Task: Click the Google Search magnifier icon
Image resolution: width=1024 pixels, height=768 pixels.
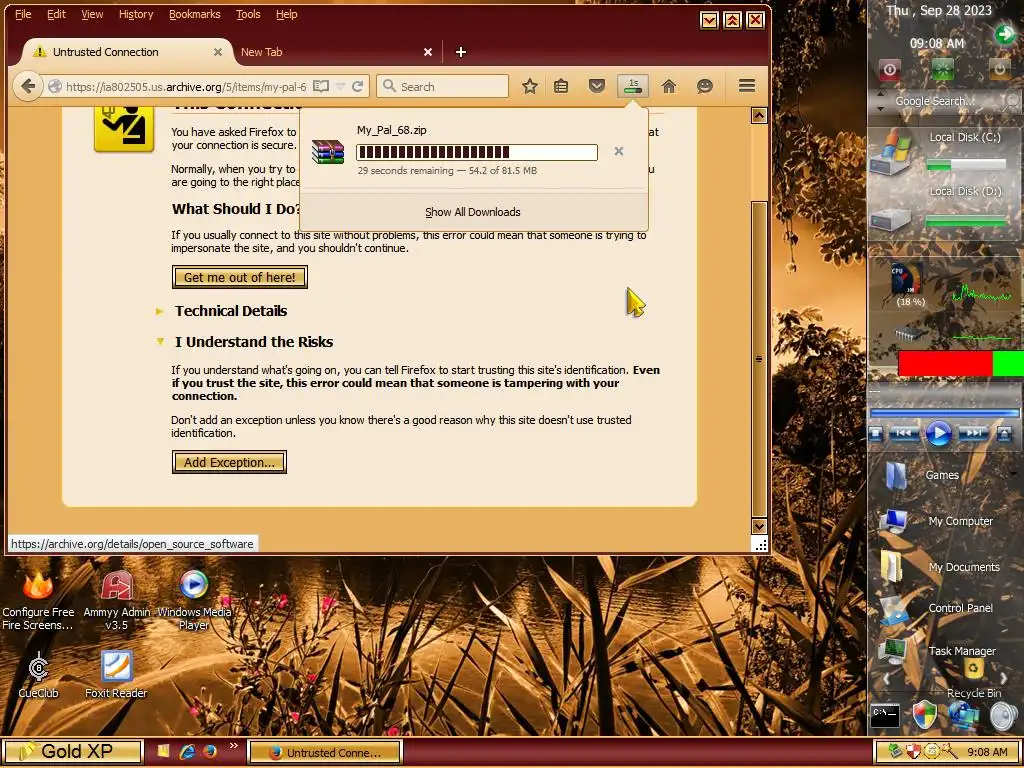Action: point(1011,101)
